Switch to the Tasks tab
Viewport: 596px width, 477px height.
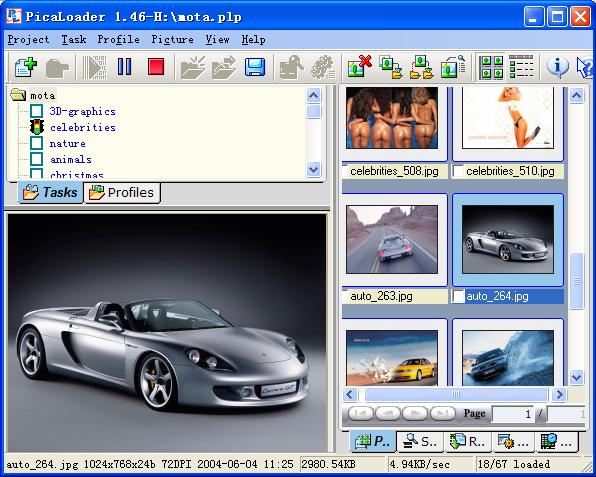50,193
